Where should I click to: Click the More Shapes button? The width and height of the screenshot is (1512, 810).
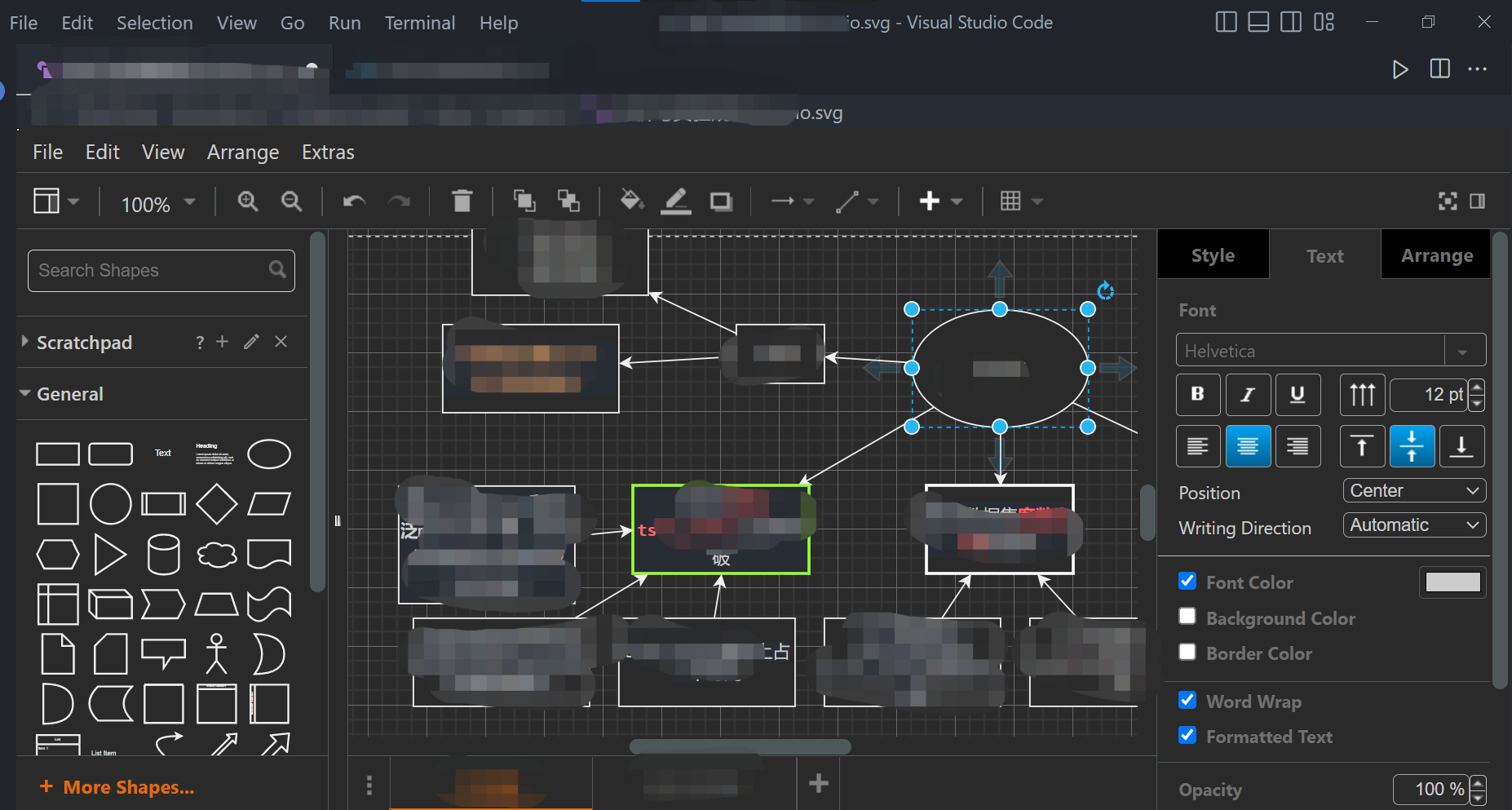118,787
